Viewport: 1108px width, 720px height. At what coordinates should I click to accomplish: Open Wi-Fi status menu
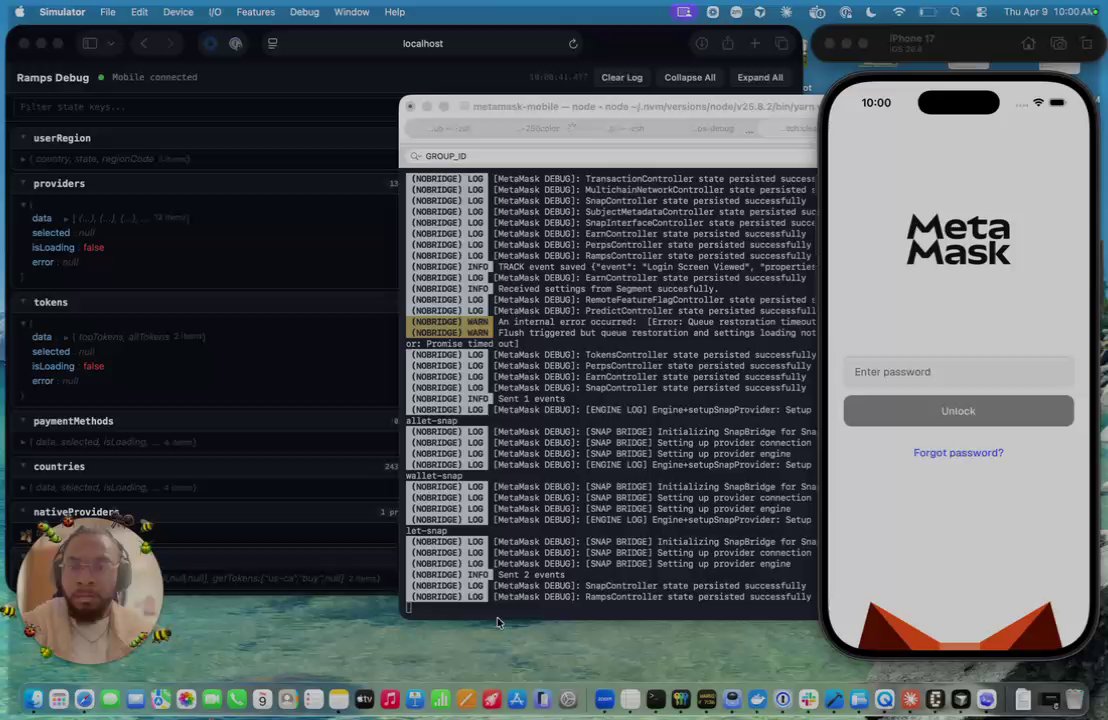pos(899,12)
